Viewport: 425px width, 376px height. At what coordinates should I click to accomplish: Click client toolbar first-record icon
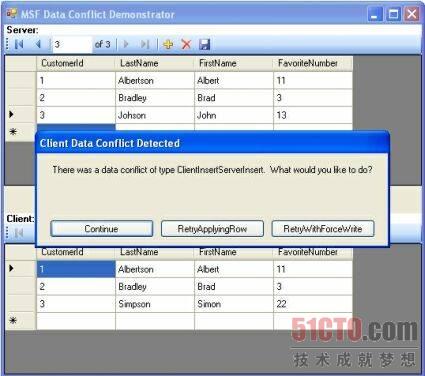click(x=19, y=233)
